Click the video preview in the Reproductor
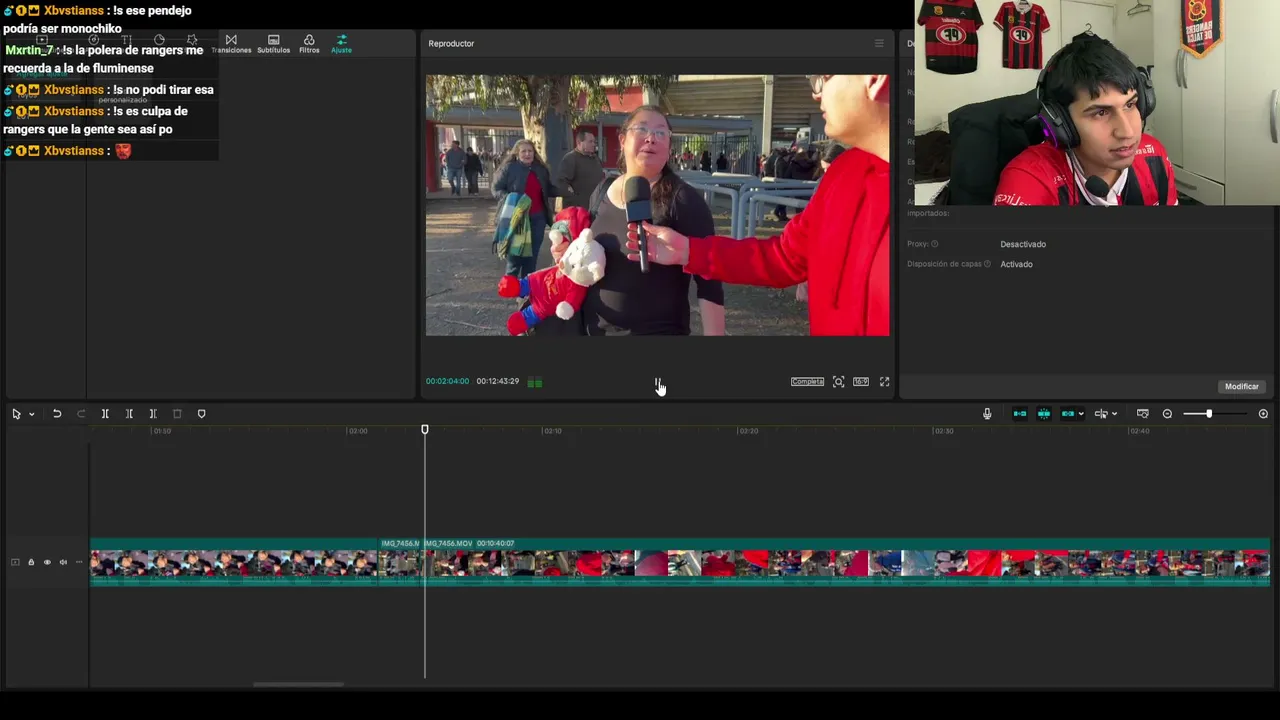This screenshot has height=720, width=1280. [x=658, y=205]
